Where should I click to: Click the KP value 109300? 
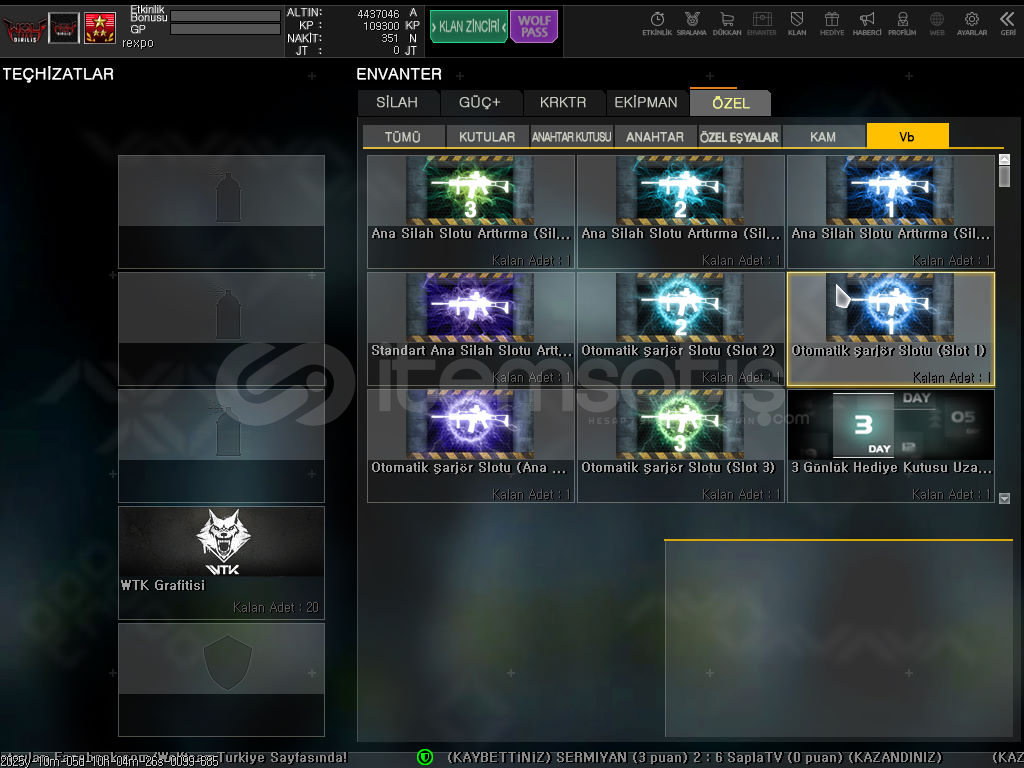tap(381, 26)
